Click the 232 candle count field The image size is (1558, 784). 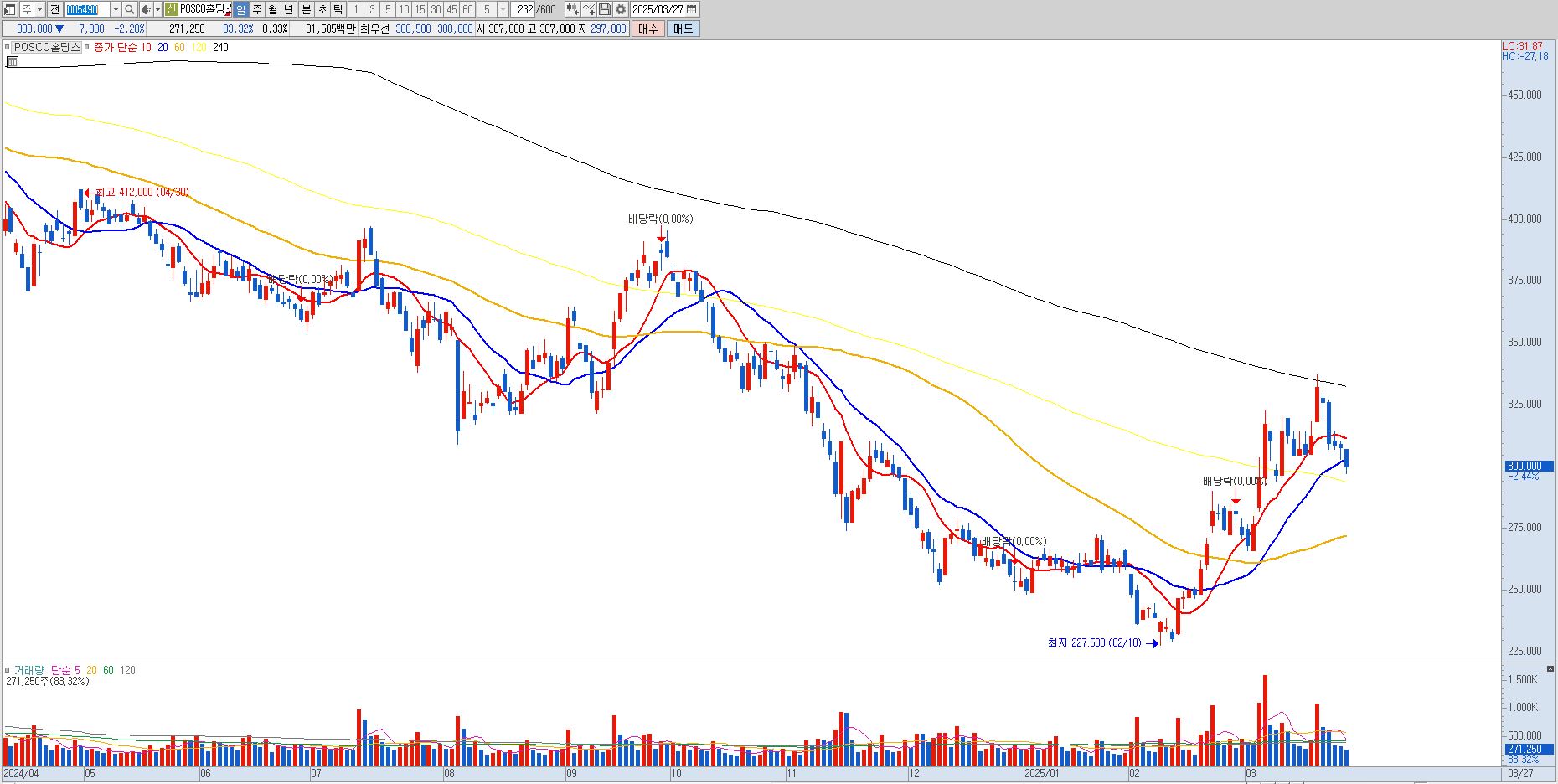click(524, 9)
